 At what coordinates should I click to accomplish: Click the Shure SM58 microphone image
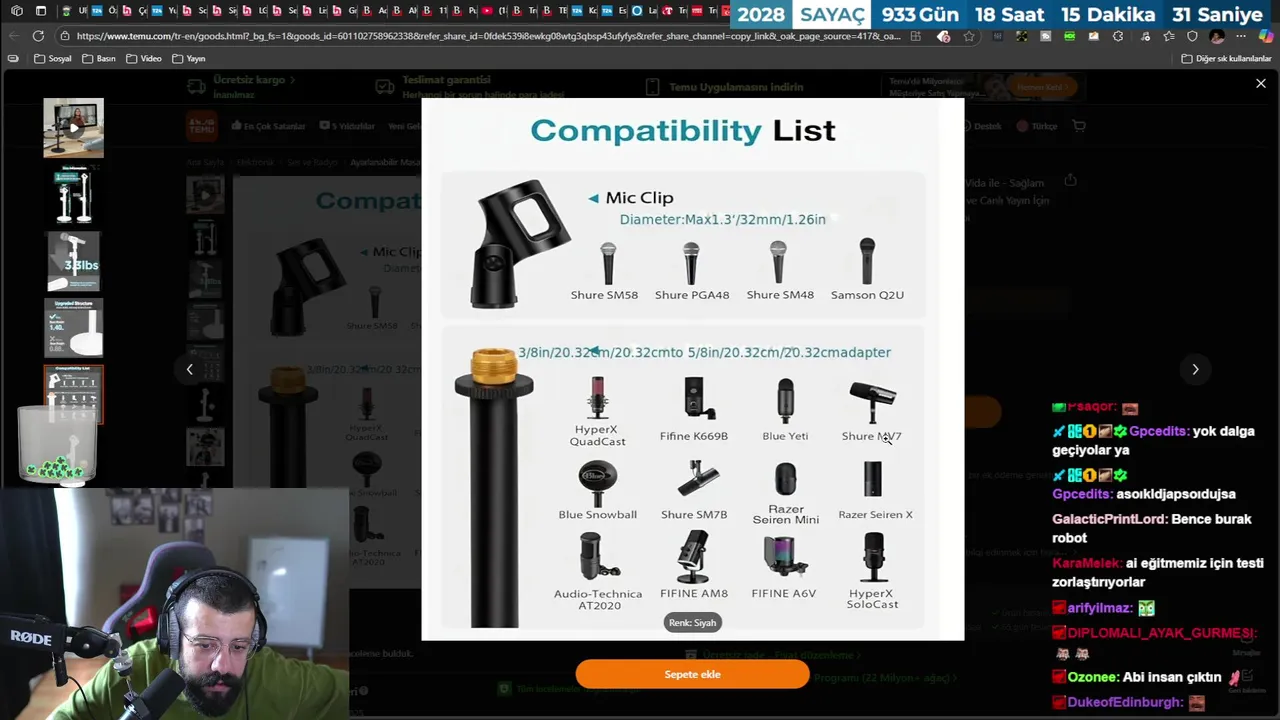(607, 263)
